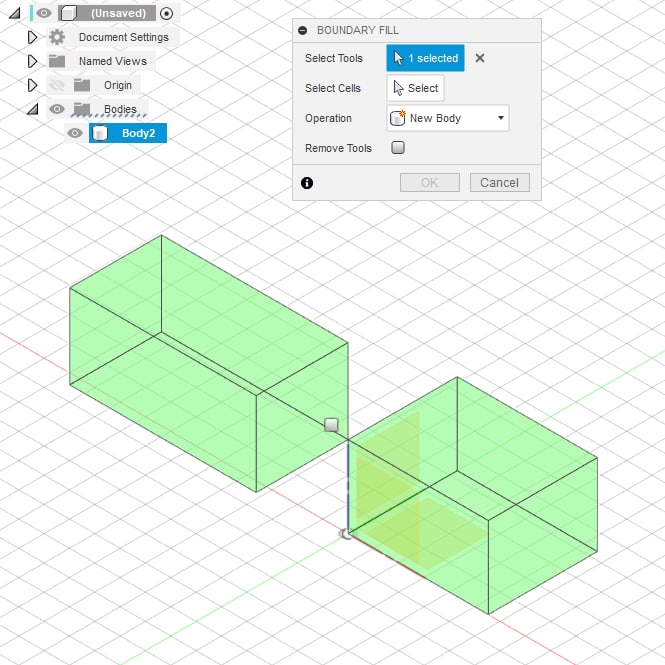Activate the '1 selected' tools selector
The width and height of the screenshot is (665, 665).
[425, 58]
